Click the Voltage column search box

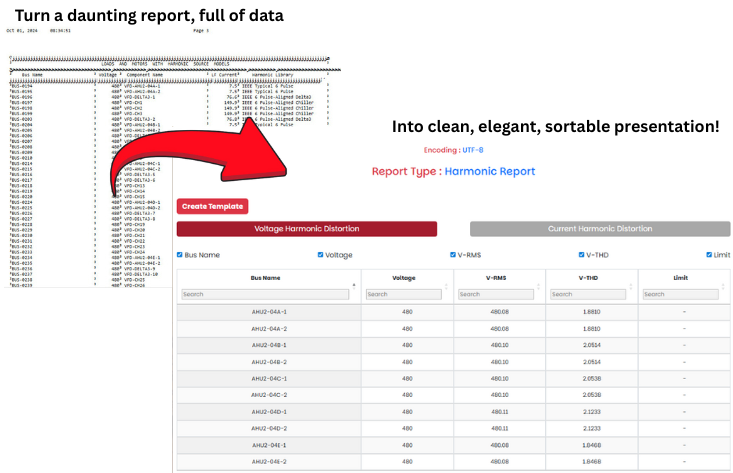[403, 295]
